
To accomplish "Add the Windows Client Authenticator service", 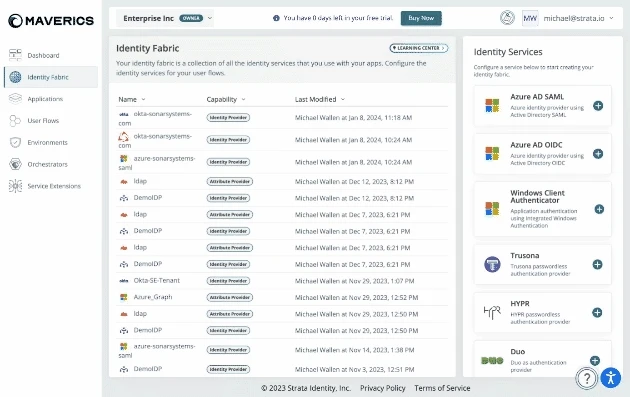I will 599,209.
